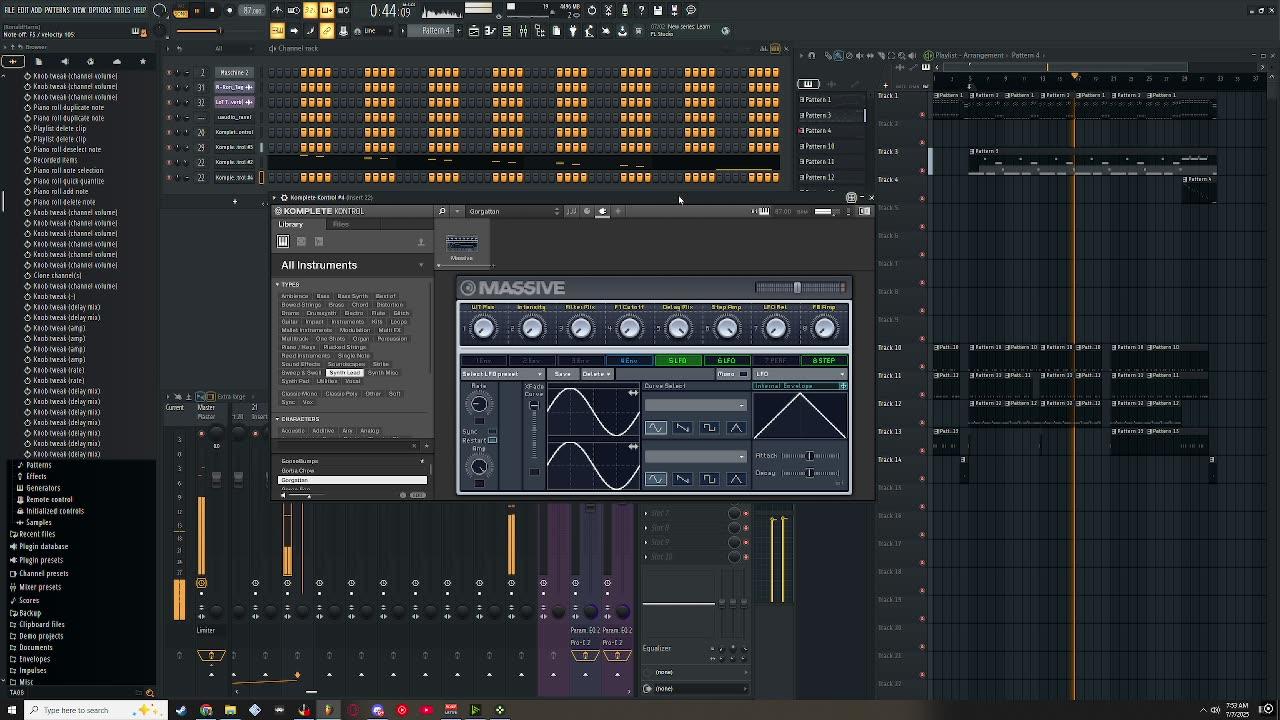
Task: Open the PATTERNS menu
Action: point(56,10)
